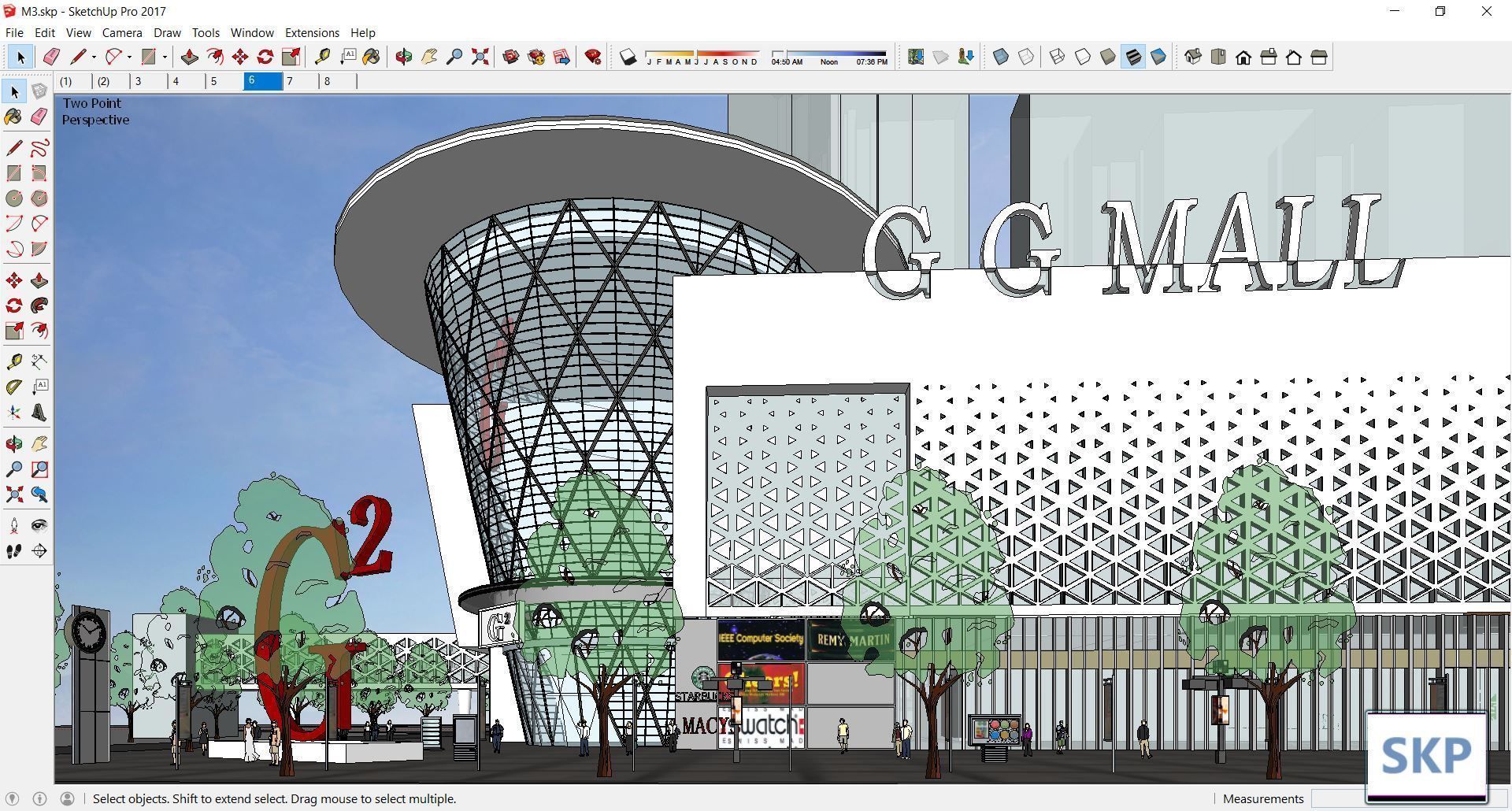Toggle X-Ray face style mode
The image size is (1512, 811).
tap(1000, 57)
